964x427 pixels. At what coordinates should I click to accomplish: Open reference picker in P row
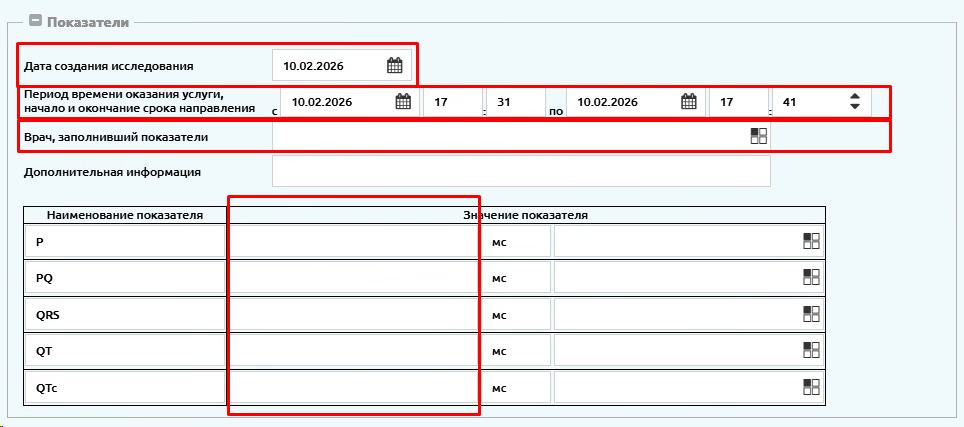[812, 241]
